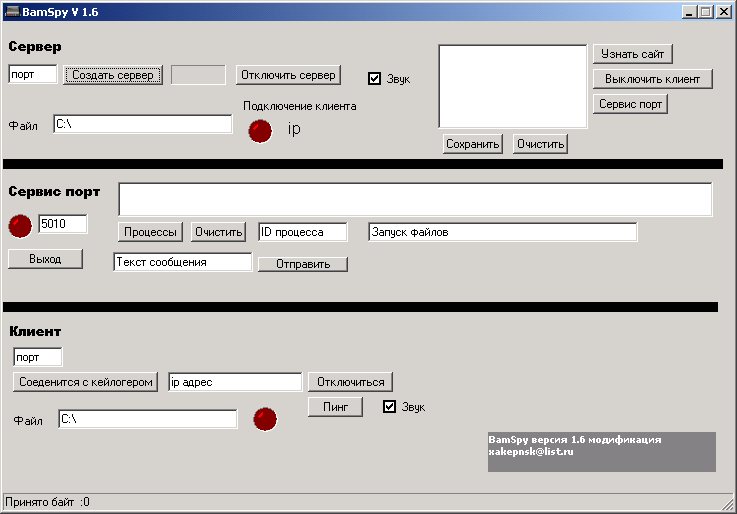Viewport: 737px width, 514px height.
Task: Click the Сохранить button under the list box
Action: [x=472, y=144]
